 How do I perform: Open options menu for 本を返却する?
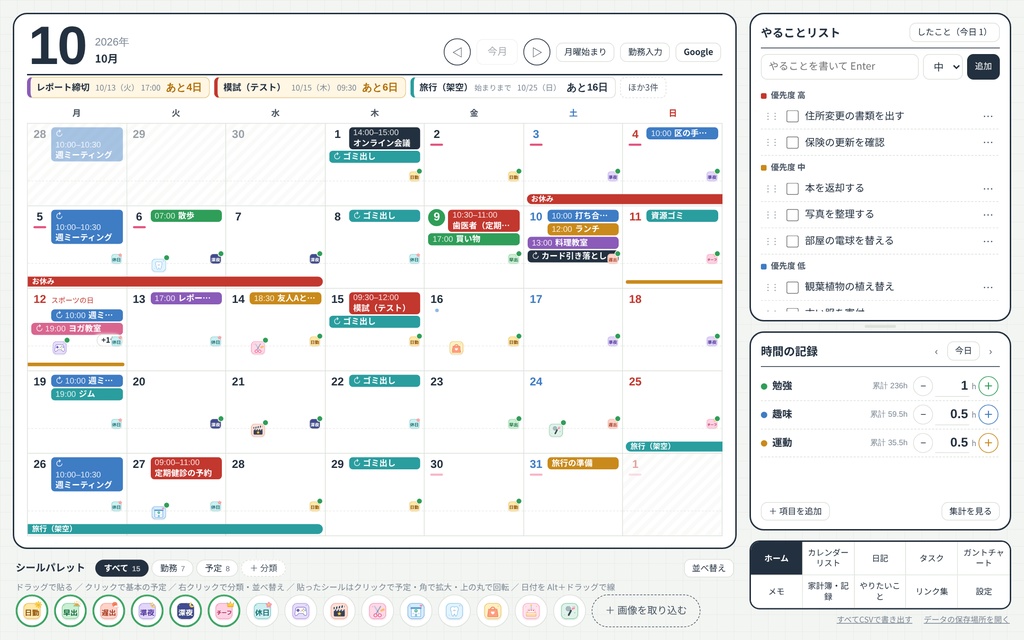tap(987, 188)
